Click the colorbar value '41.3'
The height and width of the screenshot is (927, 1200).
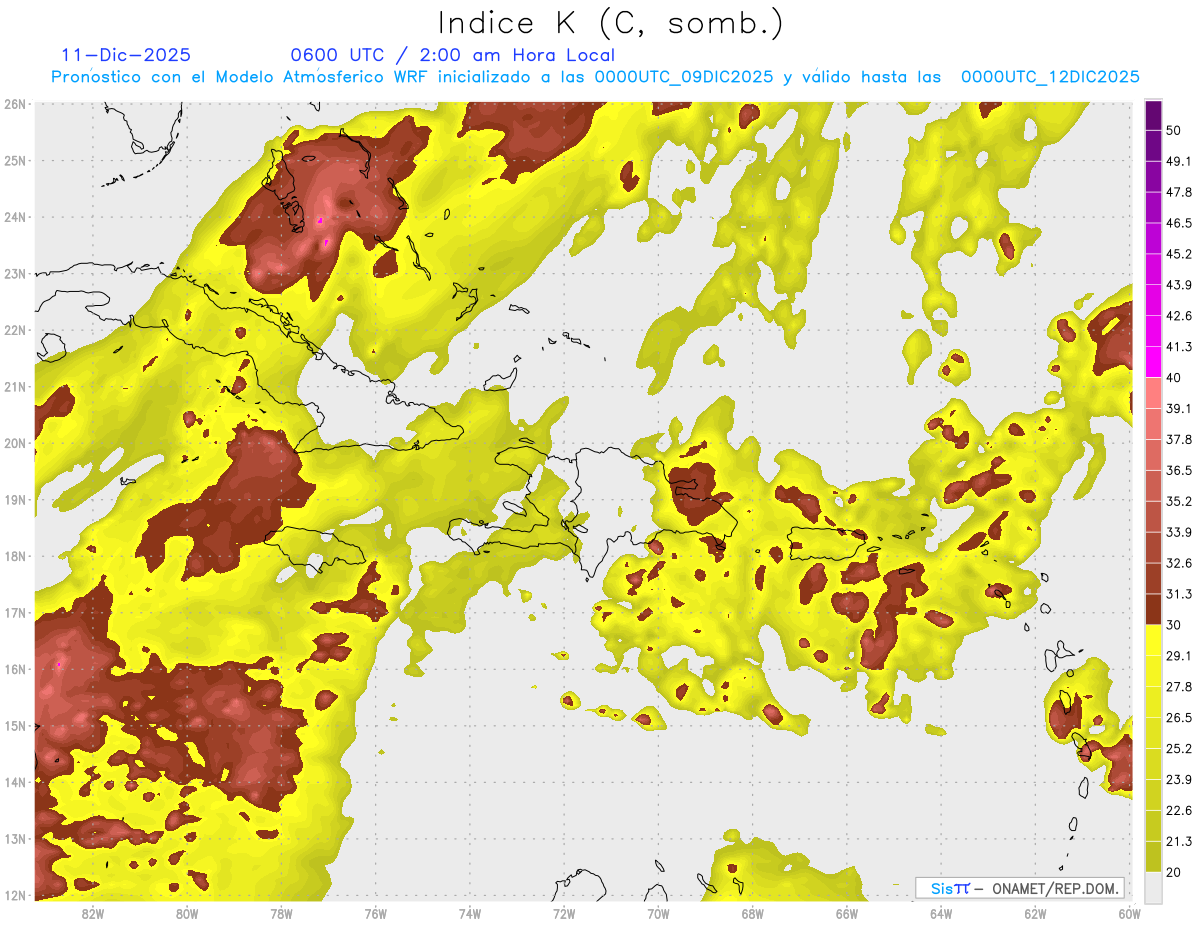[x=1179, y=347]
